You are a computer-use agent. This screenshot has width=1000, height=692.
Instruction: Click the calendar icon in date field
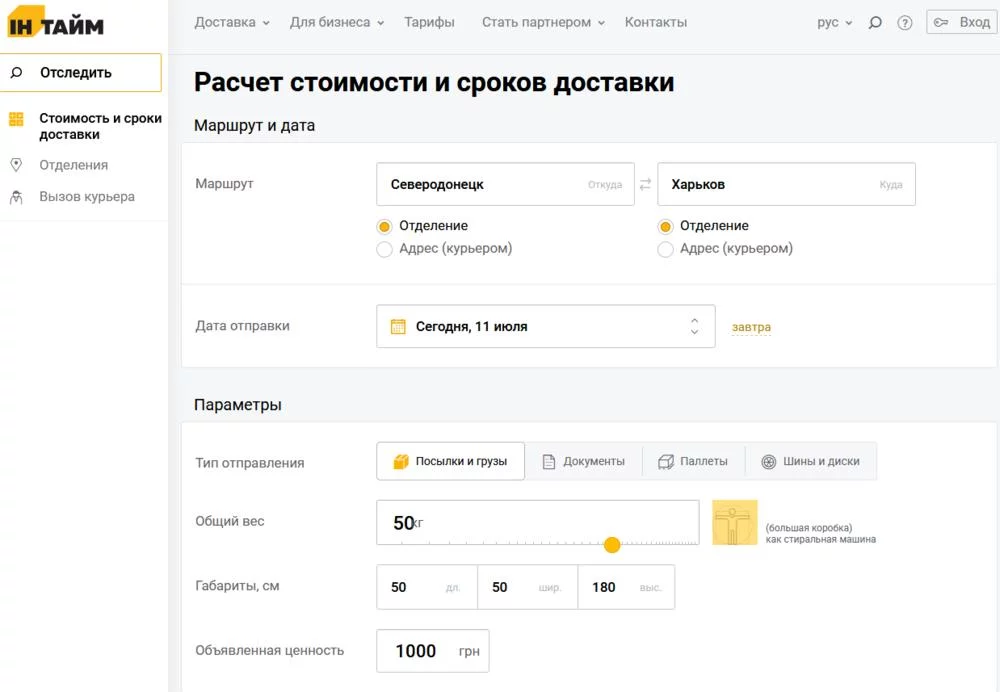(397, 326)
